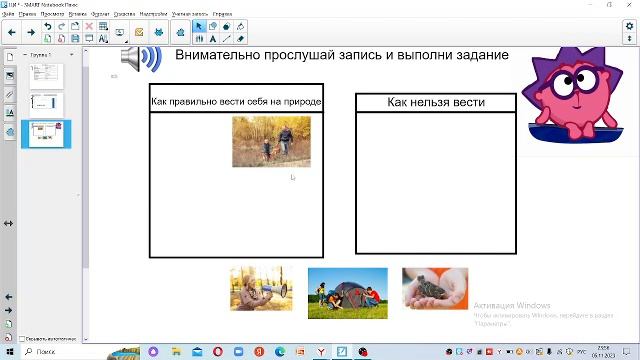Select the frog in hands photo

pos(435,288)
